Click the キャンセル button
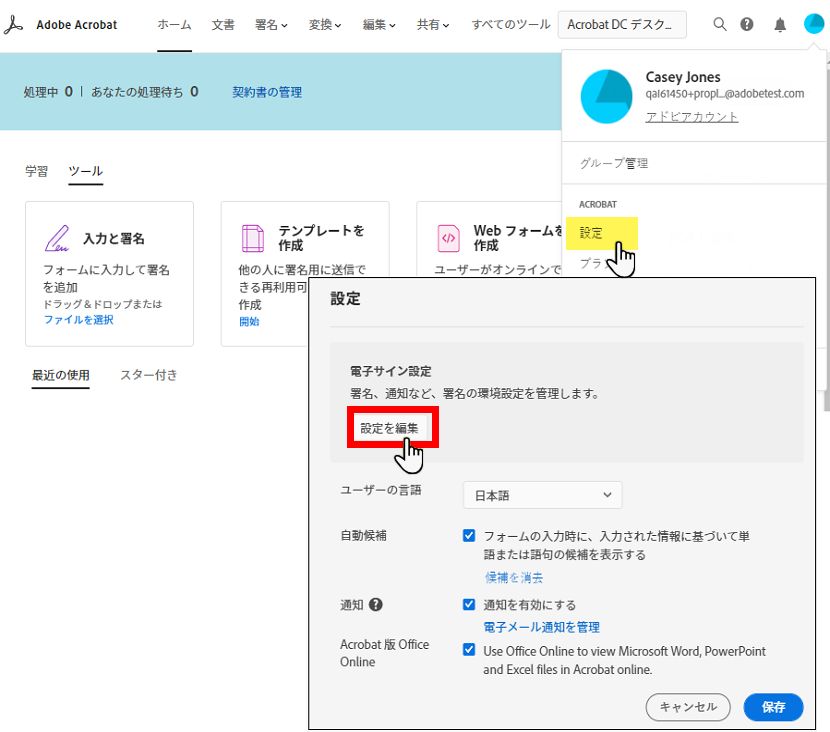 point(688,707)
